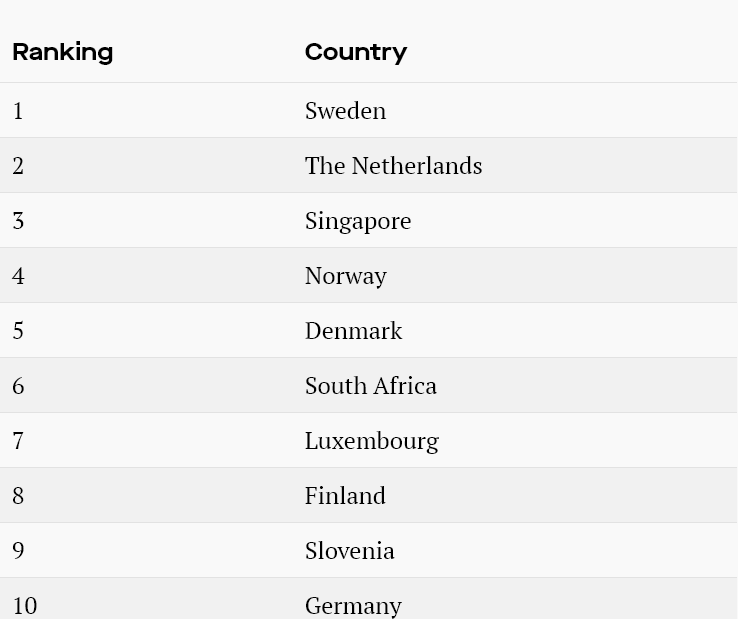
Task: Click ranking number 1
Action: point(18,111)
